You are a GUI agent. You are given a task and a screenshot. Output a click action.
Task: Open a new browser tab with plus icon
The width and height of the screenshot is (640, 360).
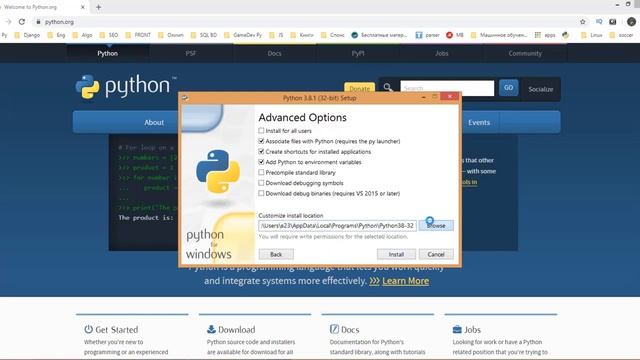[x=98, y=7]
